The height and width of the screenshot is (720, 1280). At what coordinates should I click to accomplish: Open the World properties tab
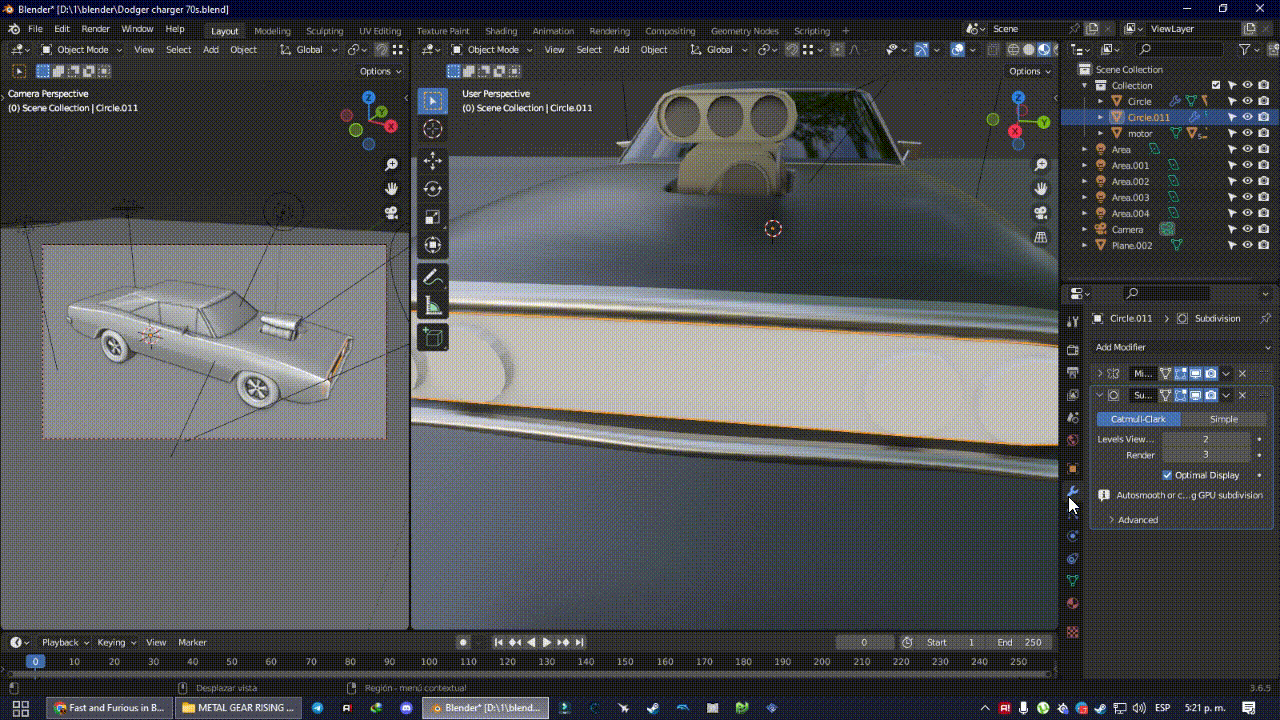[x=1072, y=440]
